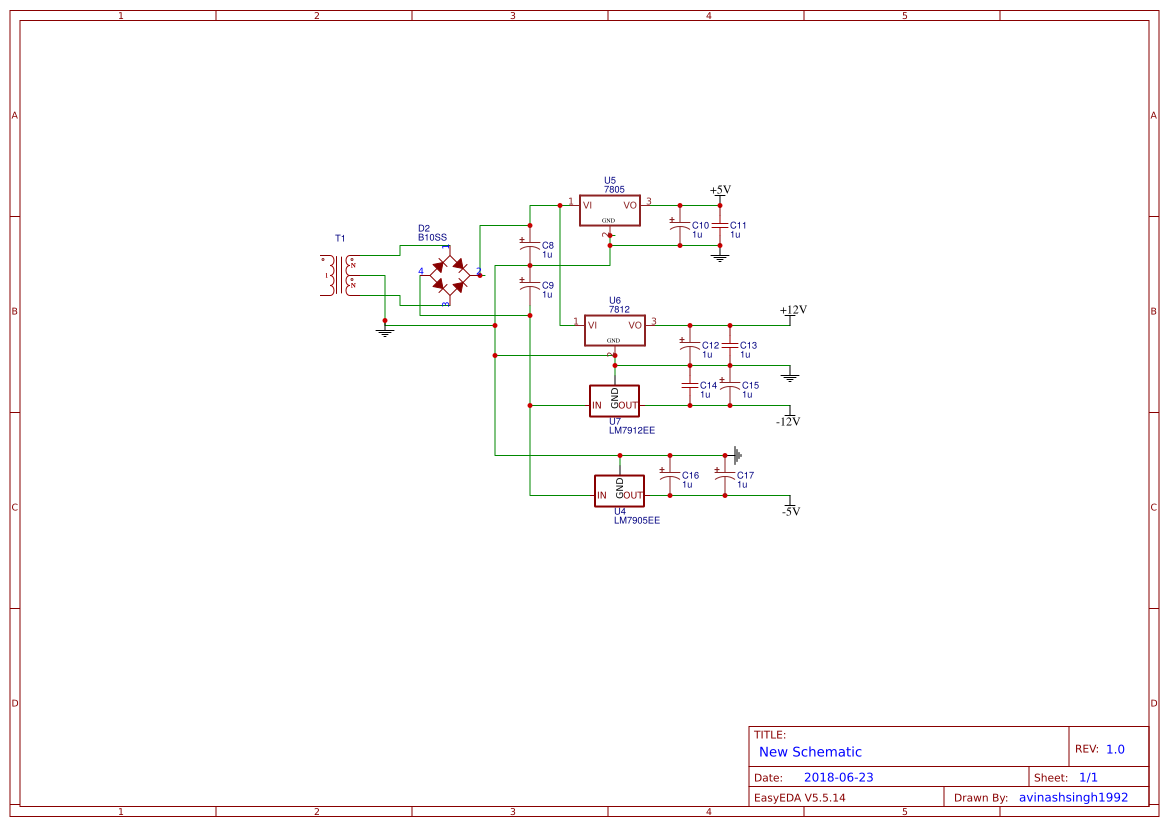This screenshot has width=1169, height=827.
Task: Click the 'Drawn By:' field label
Action: pyautogui.click(x=980, y=797)
